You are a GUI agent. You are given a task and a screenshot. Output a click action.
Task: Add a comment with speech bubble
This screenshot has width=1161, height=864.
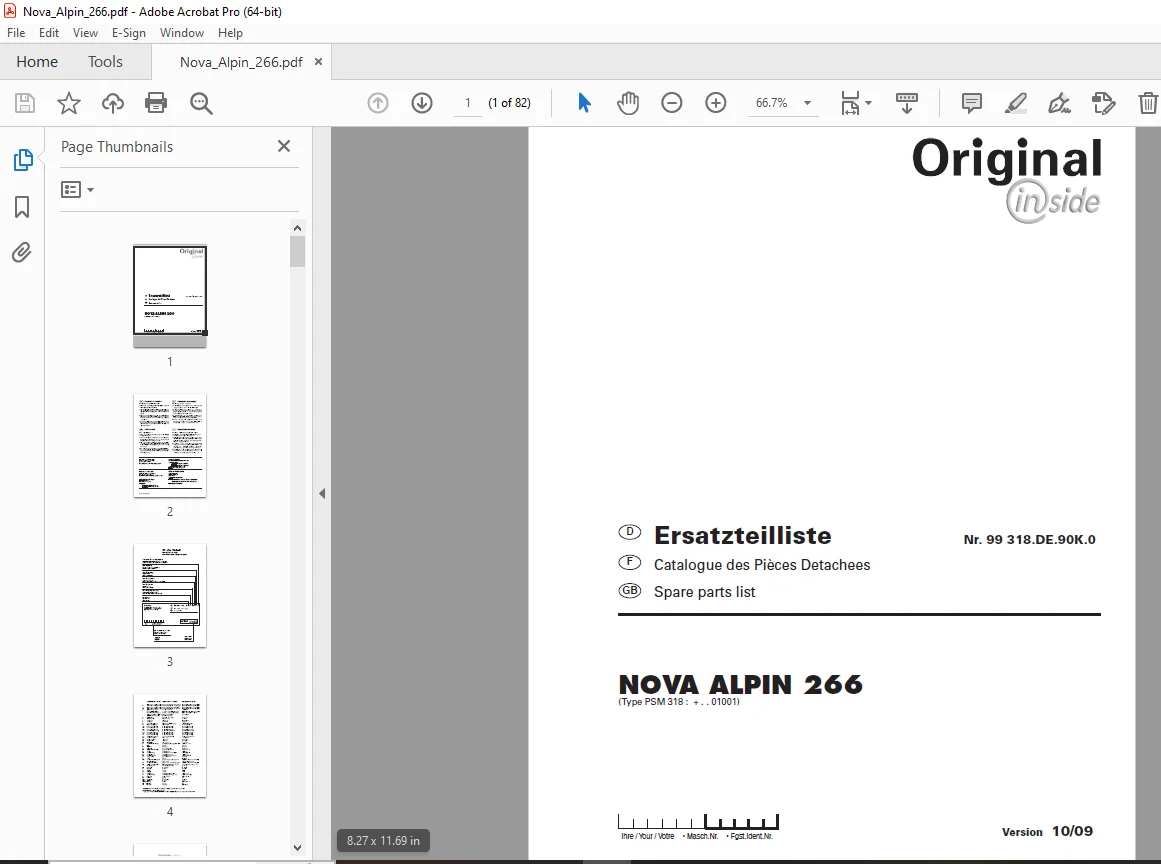click(971, 103)
